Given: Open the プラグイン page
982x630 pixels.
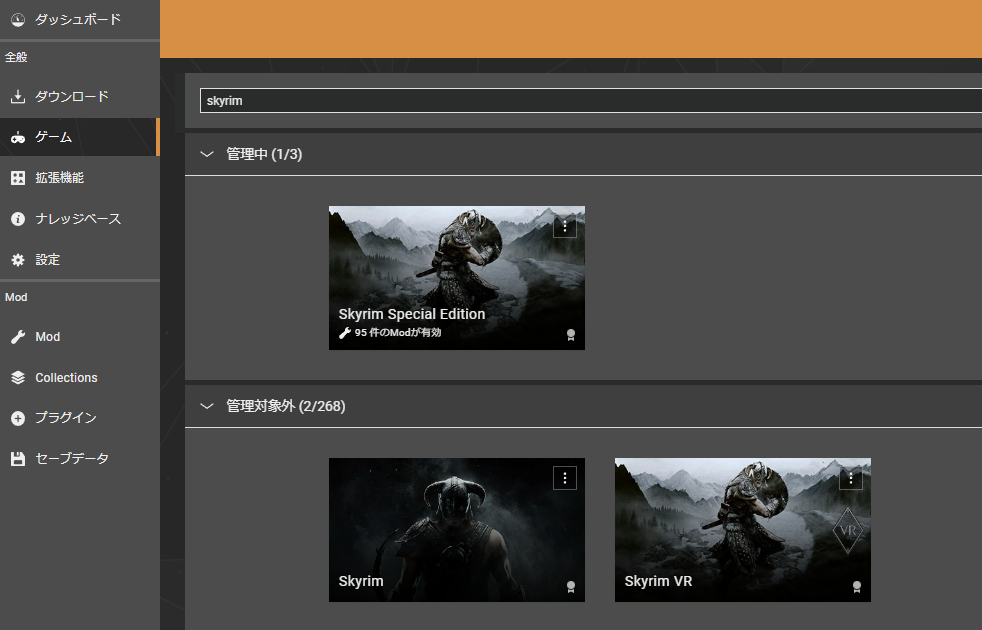Looking at the screenshot, I should [x=80, y=418].
